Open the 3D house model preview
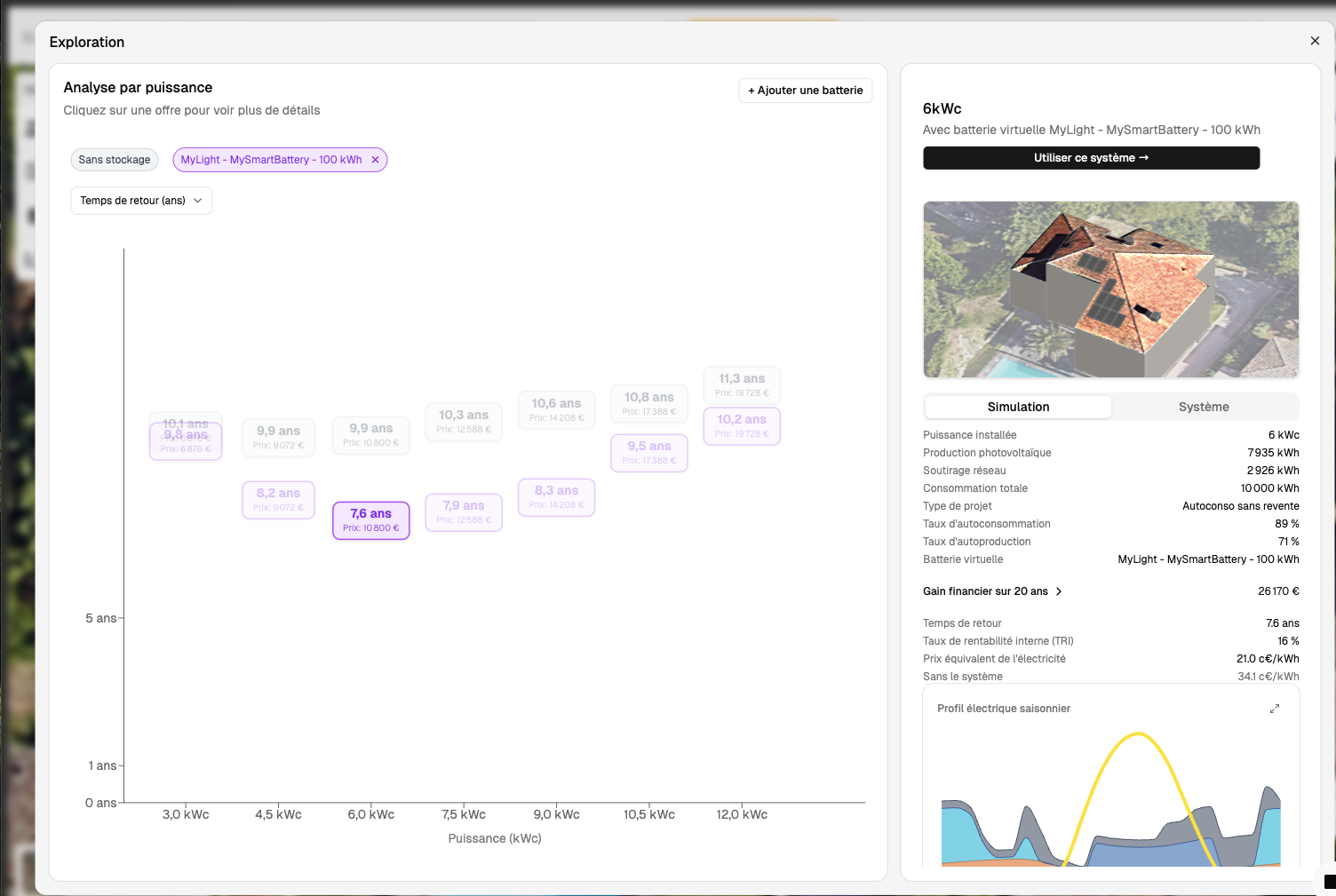Viewport: 1336px width, 896px height. [x=1110, y=289]
